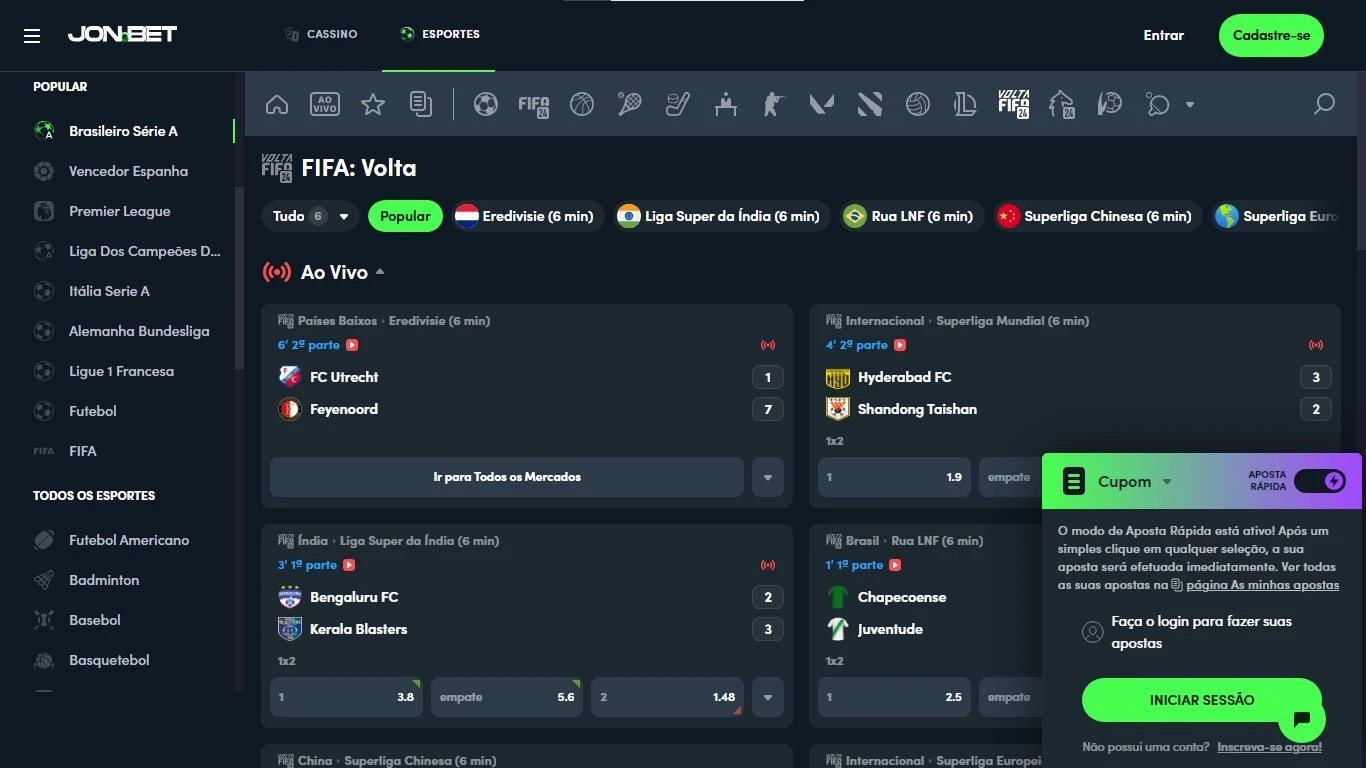This screenshot has height=768, width=1366.
Task: Select the tennis racket sport icon
Action: 630,104
